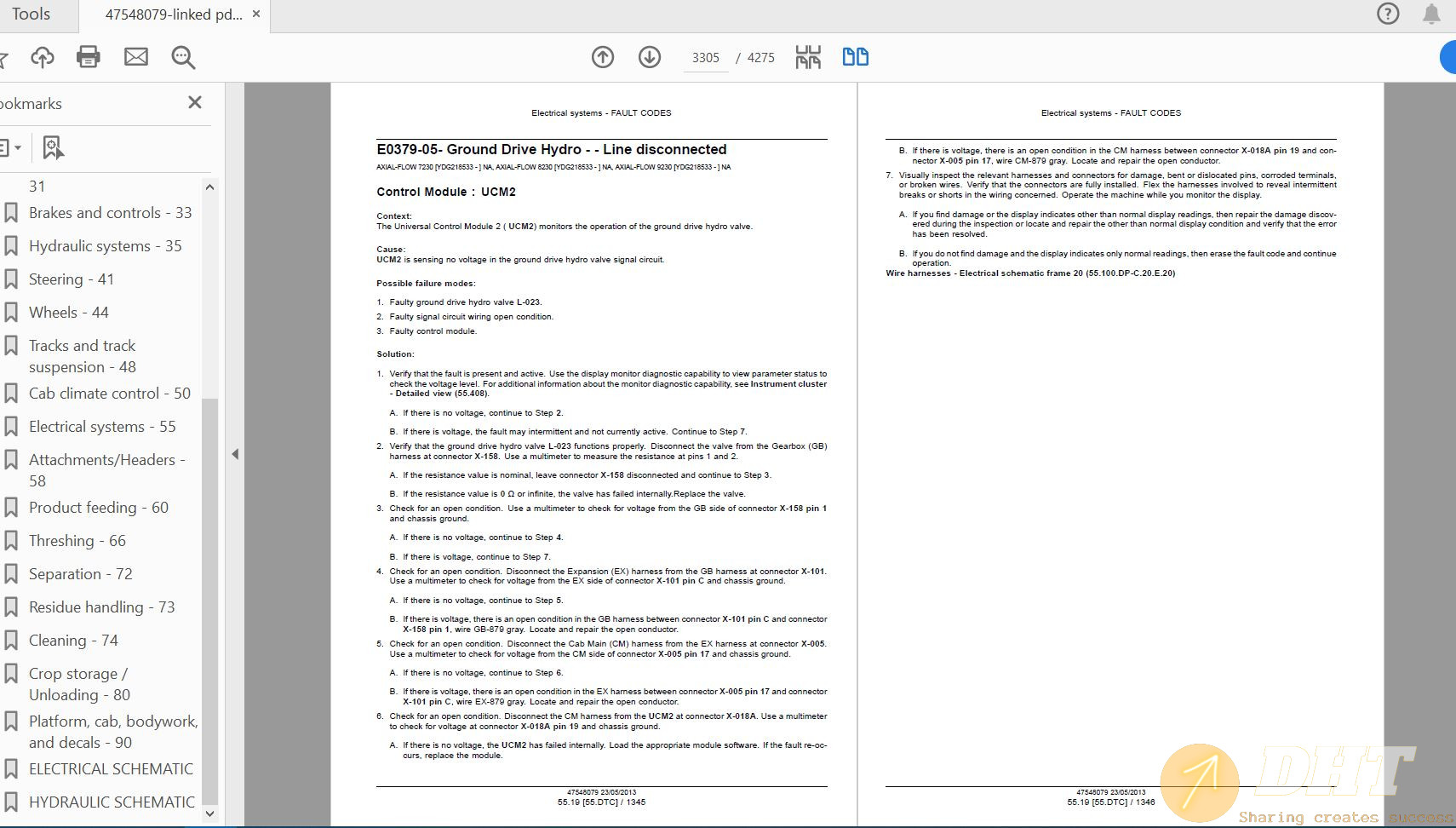
Task: Open bookmark Residue handling - 73
Action: 102,607
